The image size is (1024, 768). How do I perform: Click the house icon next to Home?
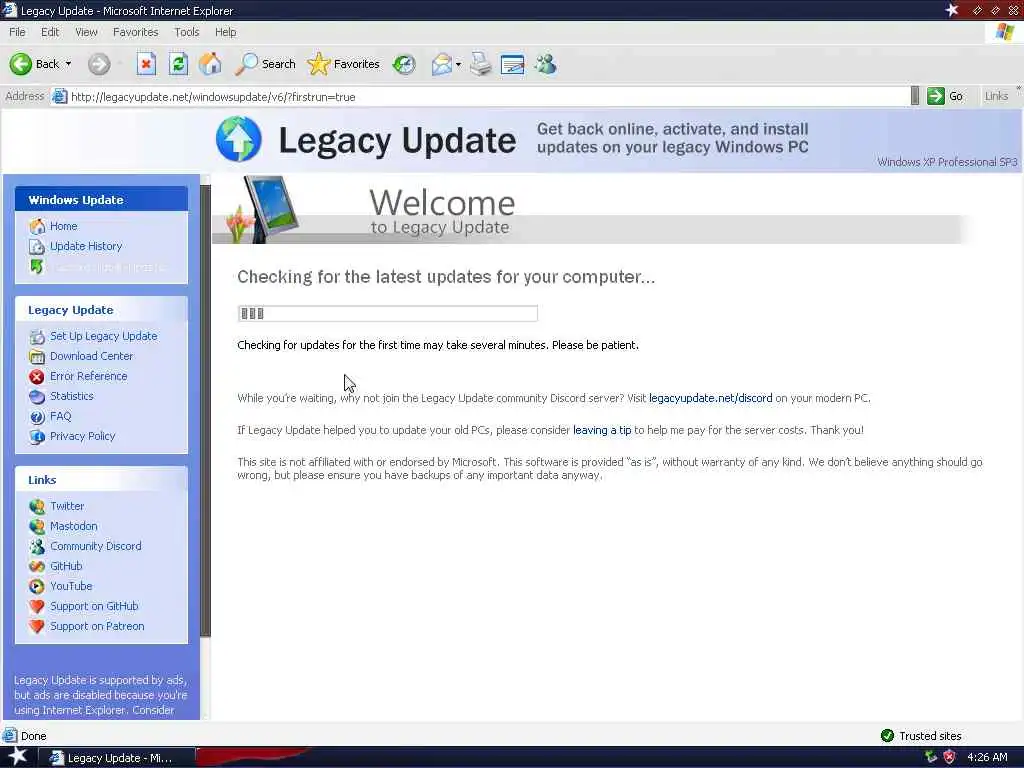pos(37,226)
